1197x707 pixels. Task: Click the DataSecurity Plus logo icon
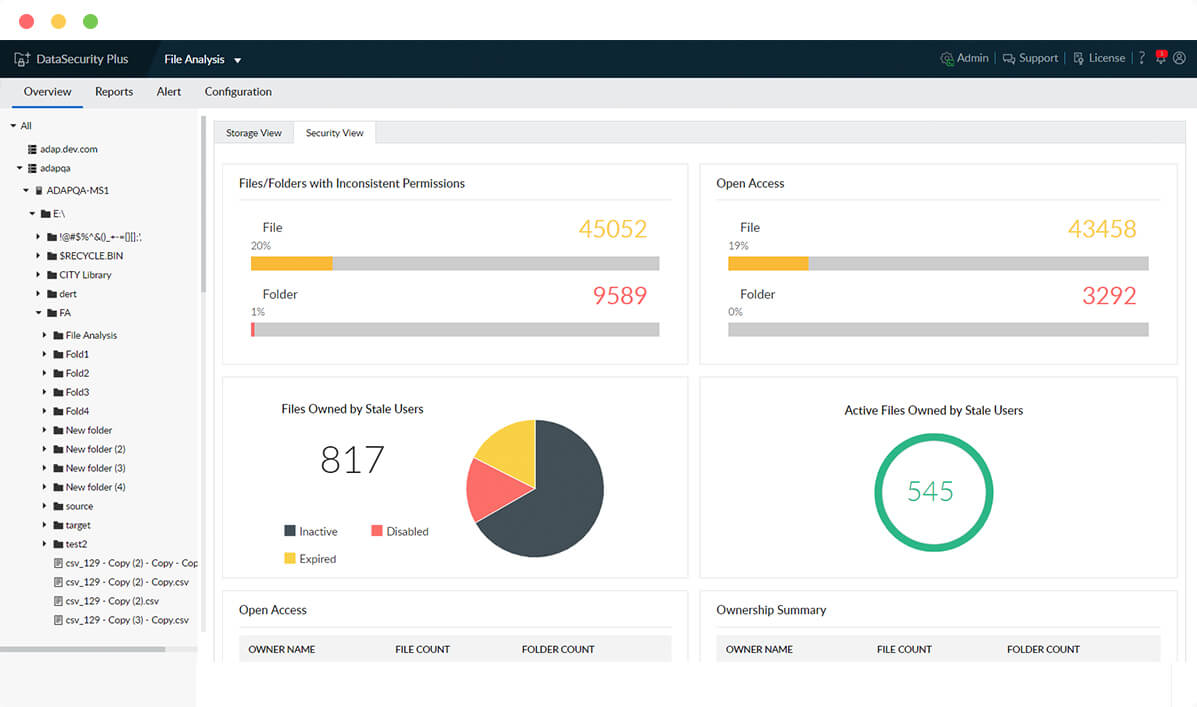tap(22, 59)
